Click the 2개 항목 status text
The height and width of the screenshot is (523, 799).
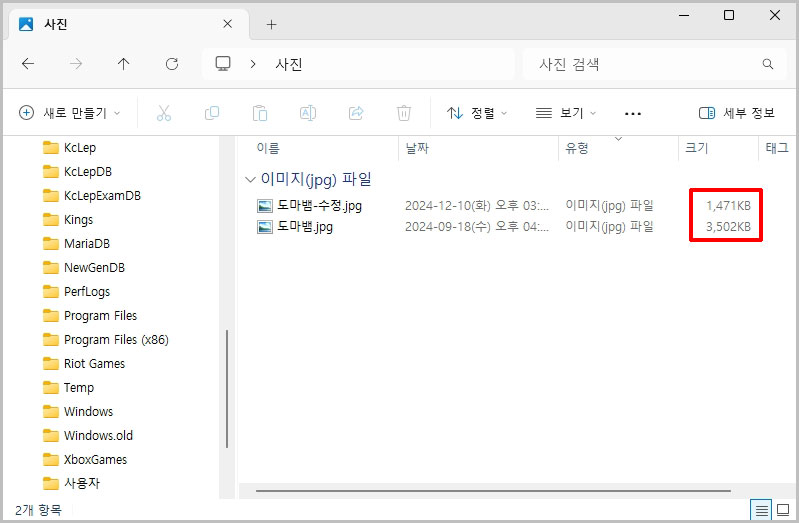(x=38, y=510)
